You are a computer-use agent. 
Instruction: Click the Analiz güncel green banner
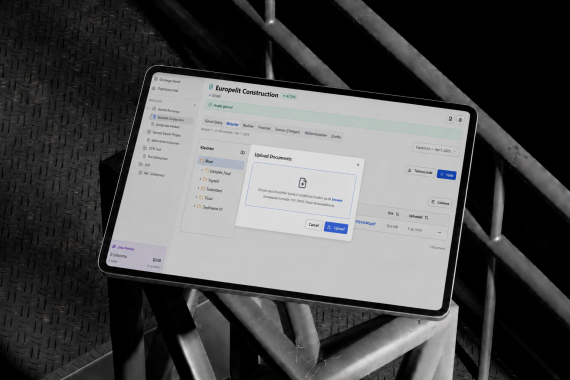[x=334, y=121]
